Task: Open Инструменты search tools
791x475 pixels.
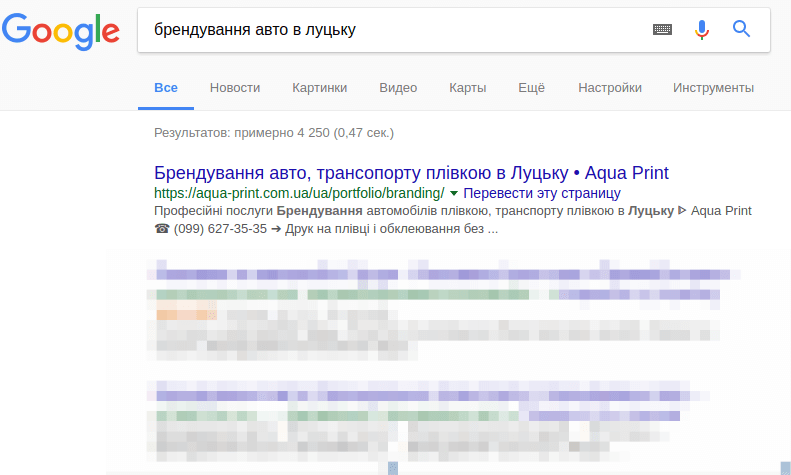Action: tap(713, 88)
